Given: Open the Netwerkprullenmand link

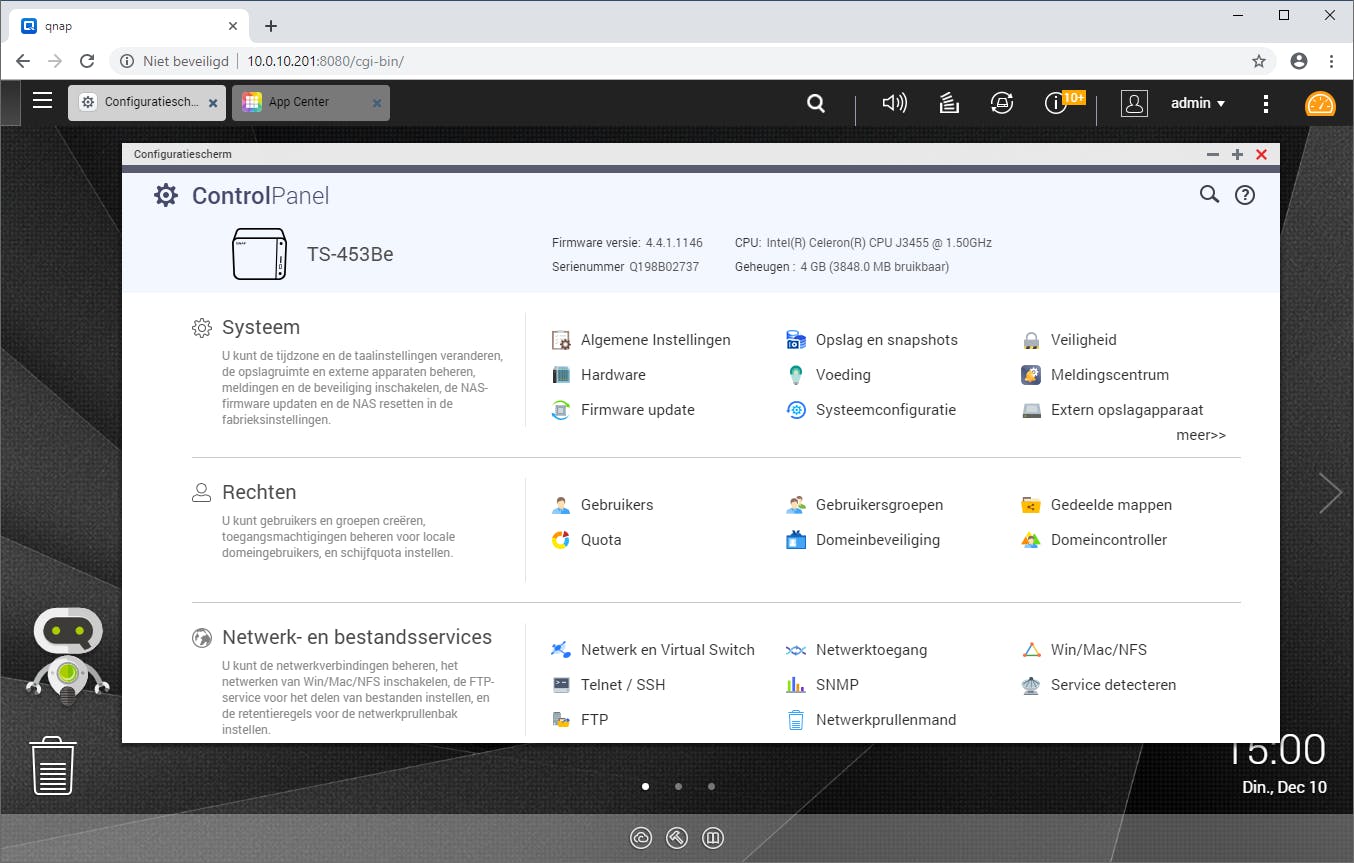Looking at the screenshot, I should coord(886,720).
